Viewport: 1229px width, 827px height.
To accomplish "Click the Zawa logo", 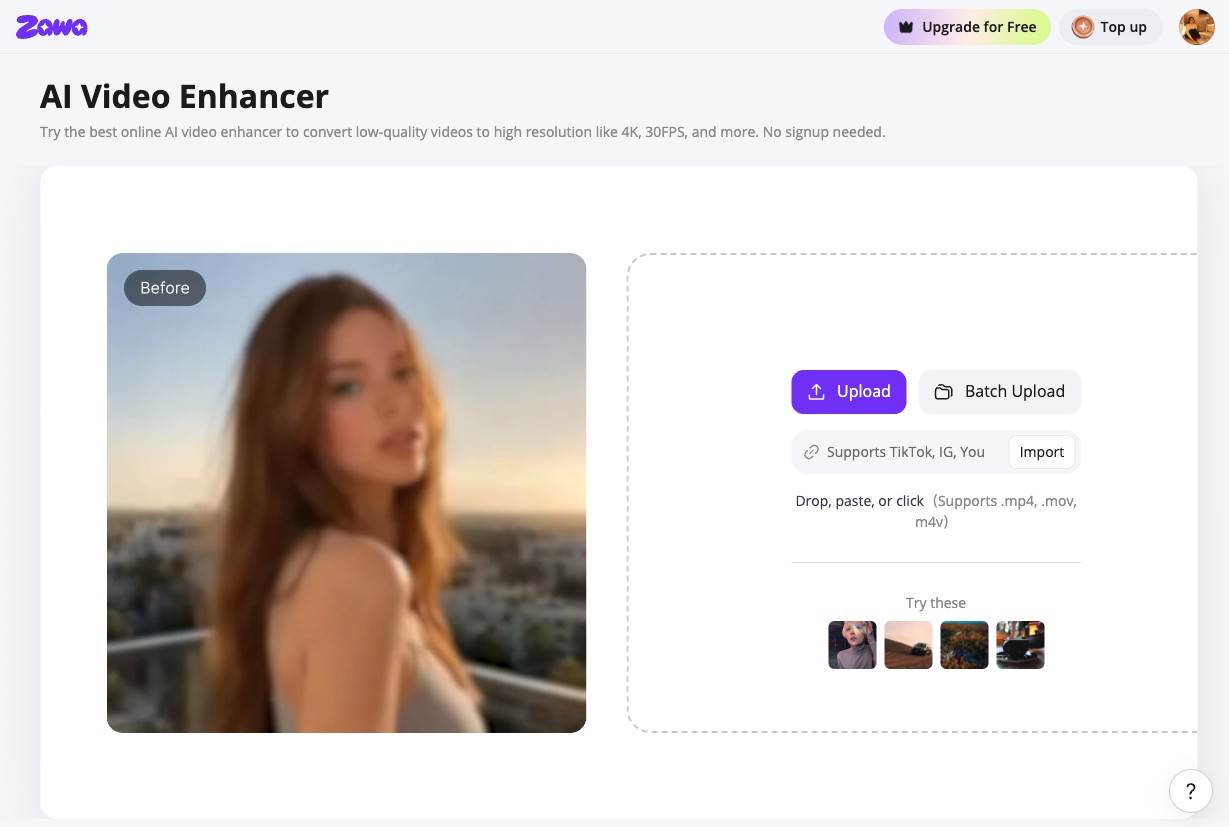I will [51, 27].
